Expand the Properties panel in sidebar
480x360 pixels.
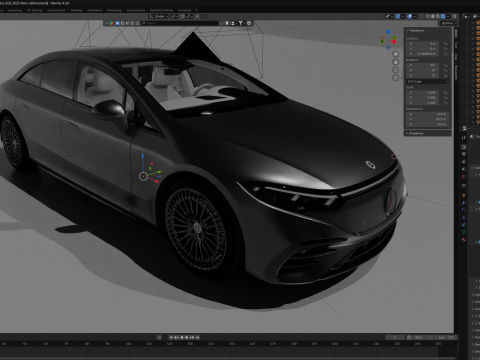pos(415,133)
